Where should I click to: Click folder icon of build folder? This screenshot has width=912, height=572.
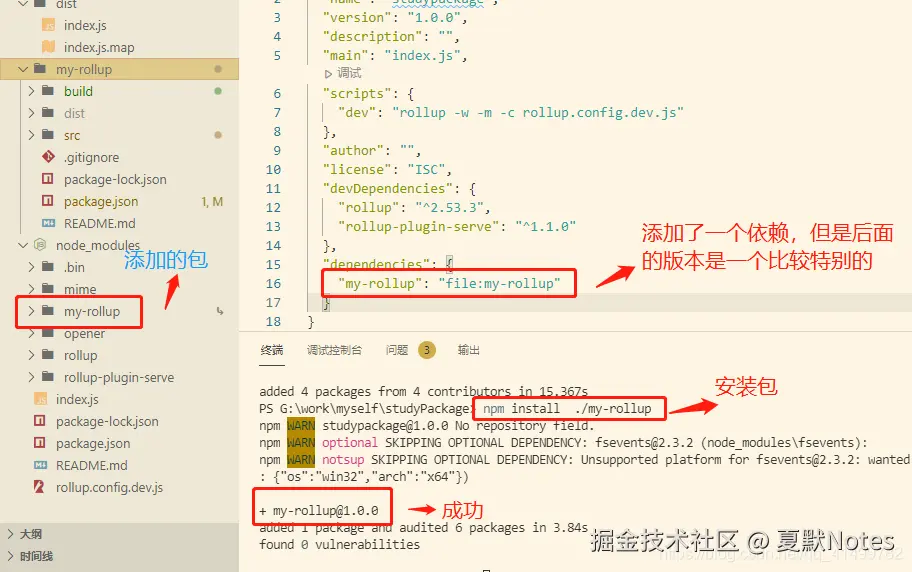(x=48, y=91)
